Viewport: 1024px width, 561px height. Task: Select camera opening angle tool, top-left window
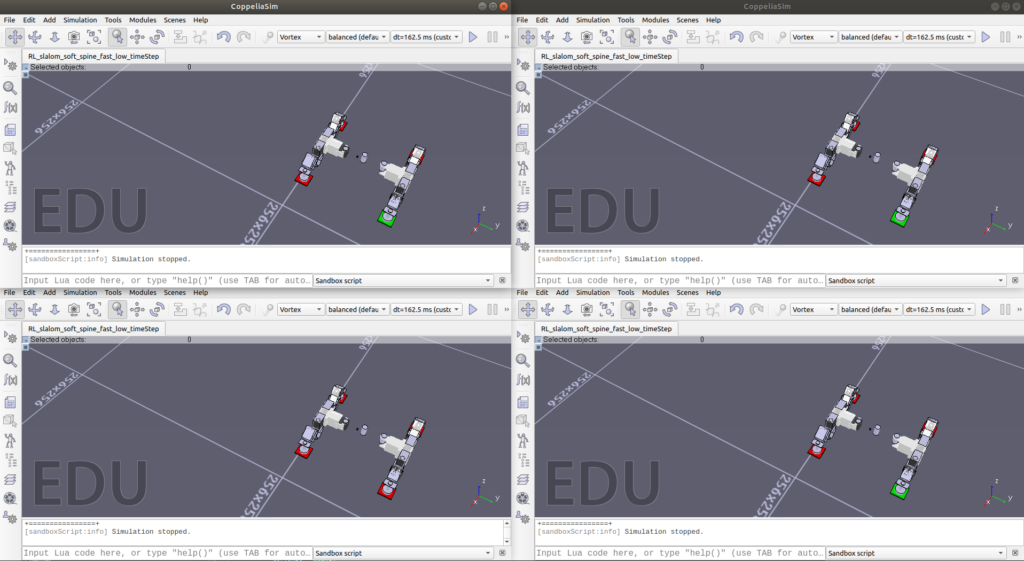click(x=74, y=37)
